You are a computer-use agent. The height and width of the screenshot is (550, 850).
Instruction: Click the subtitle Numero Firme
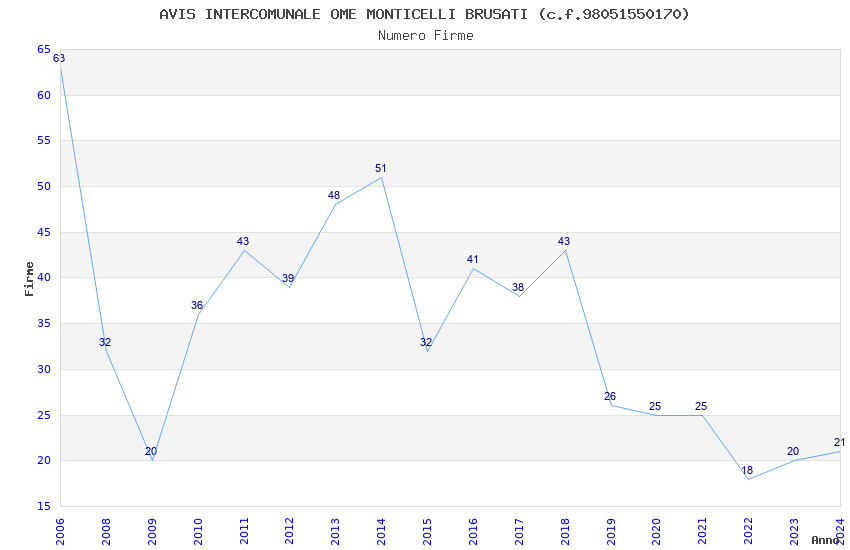point(426,35)
